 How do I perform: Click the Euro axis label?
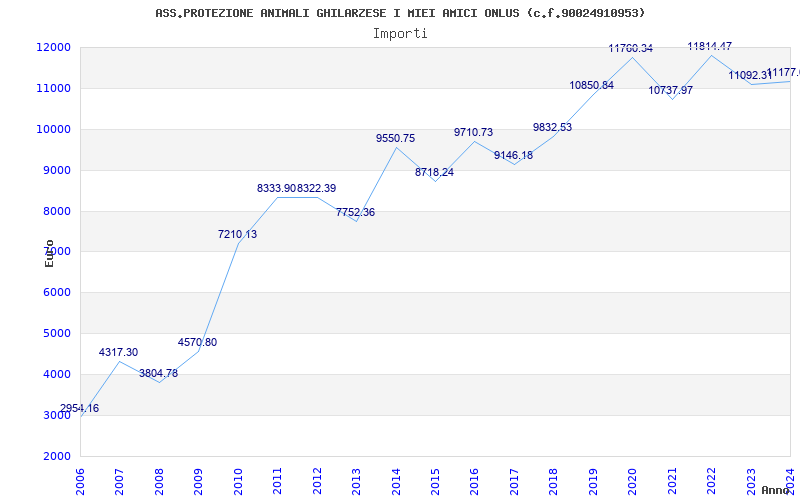49,253
